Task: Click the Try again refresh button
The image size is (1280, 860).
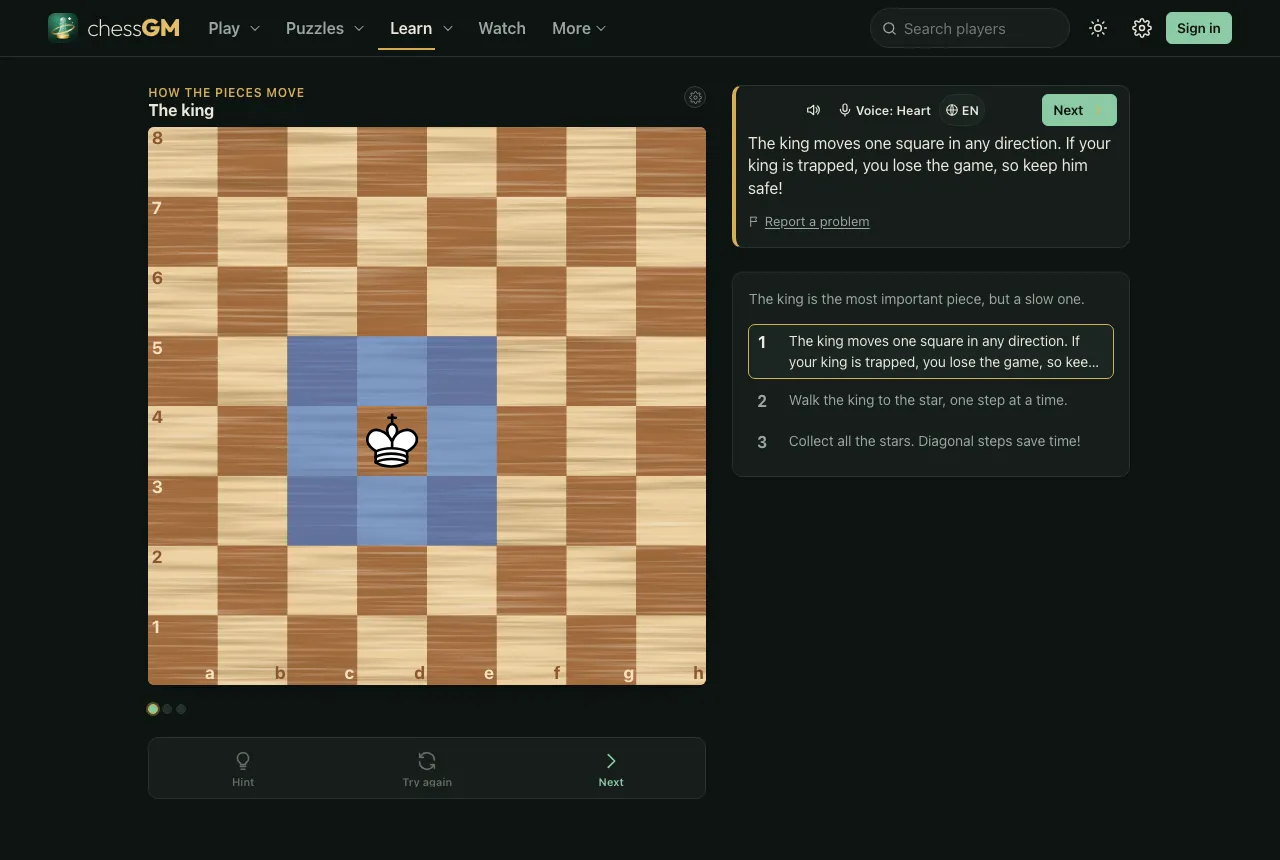Action: click(427, 769)
